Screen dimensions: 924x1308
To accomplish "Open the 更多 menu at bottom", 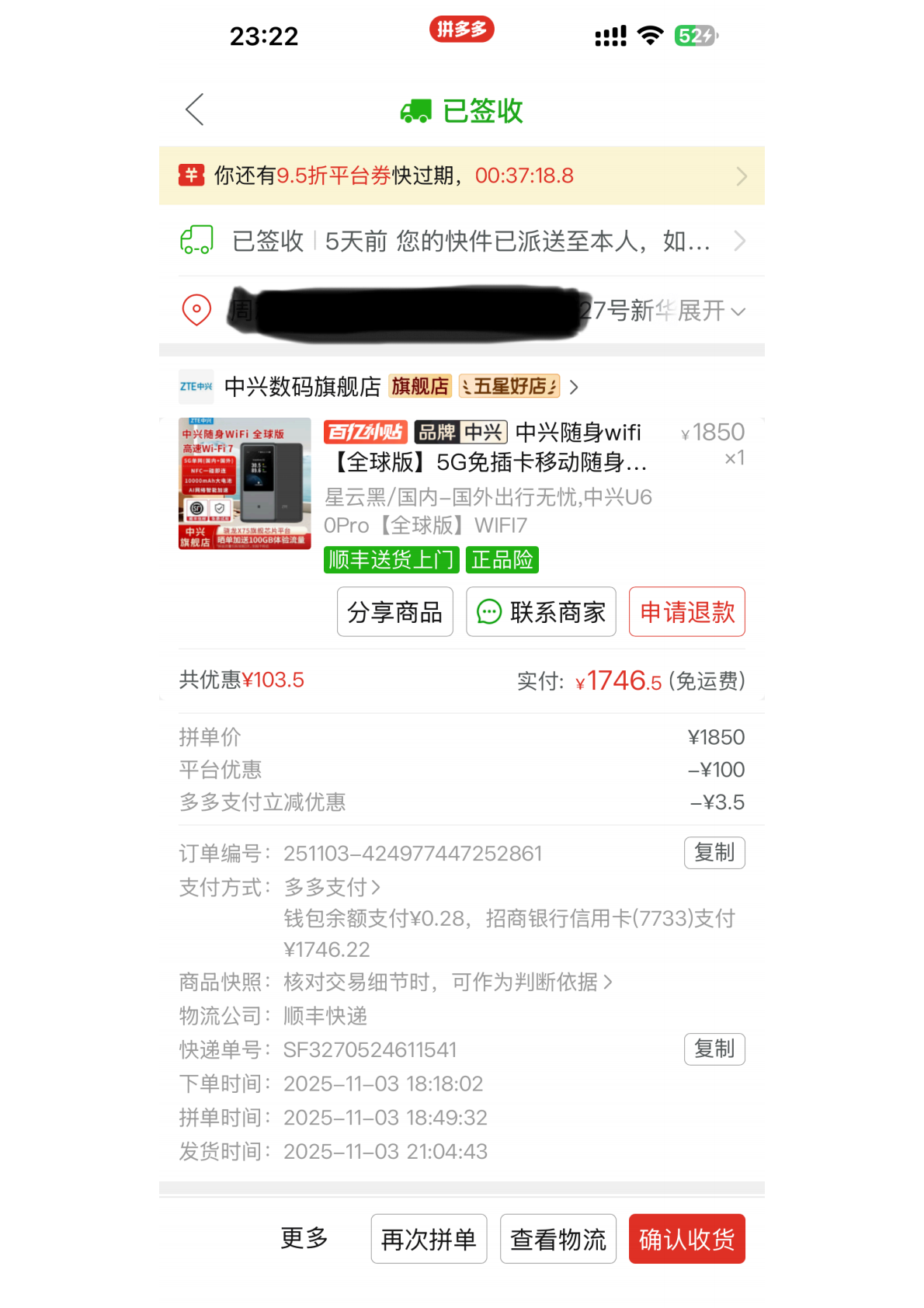I will [x=304, y=1238].
